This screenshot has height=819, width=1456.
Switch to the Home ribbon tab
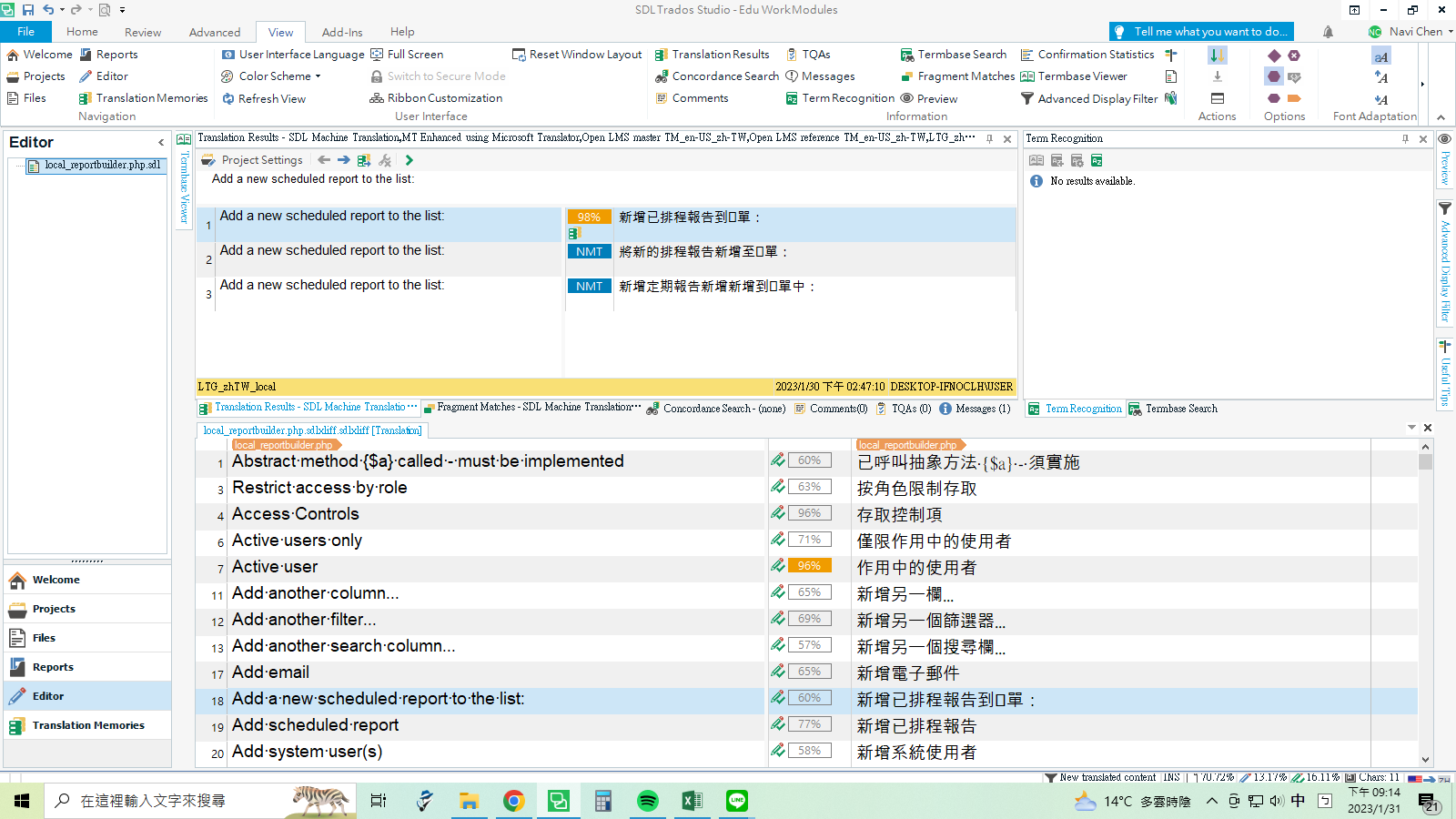[x=82, y=32]
